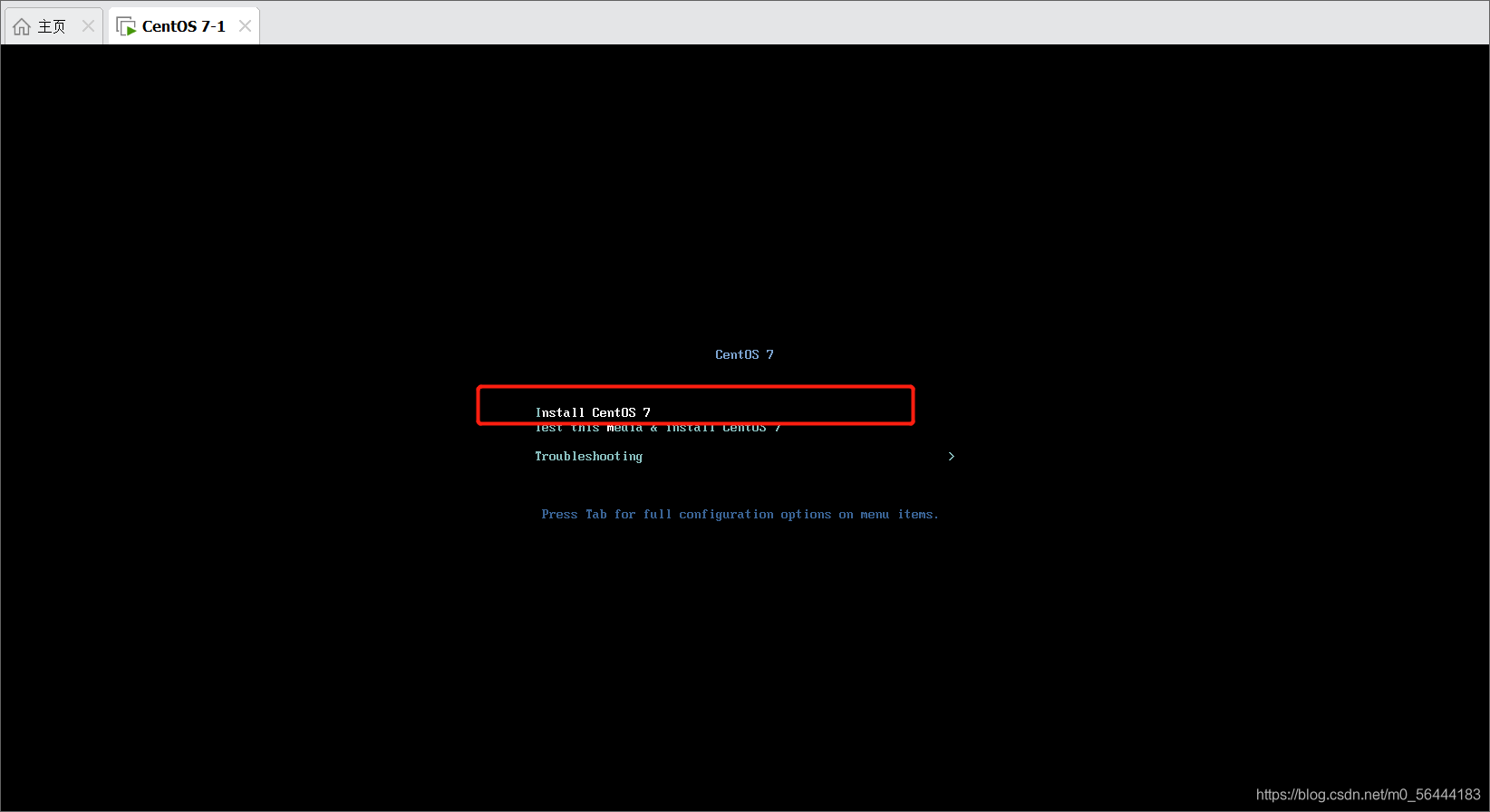
Task: Select the CentOS 7-1 tab
Action: point(183,26)
